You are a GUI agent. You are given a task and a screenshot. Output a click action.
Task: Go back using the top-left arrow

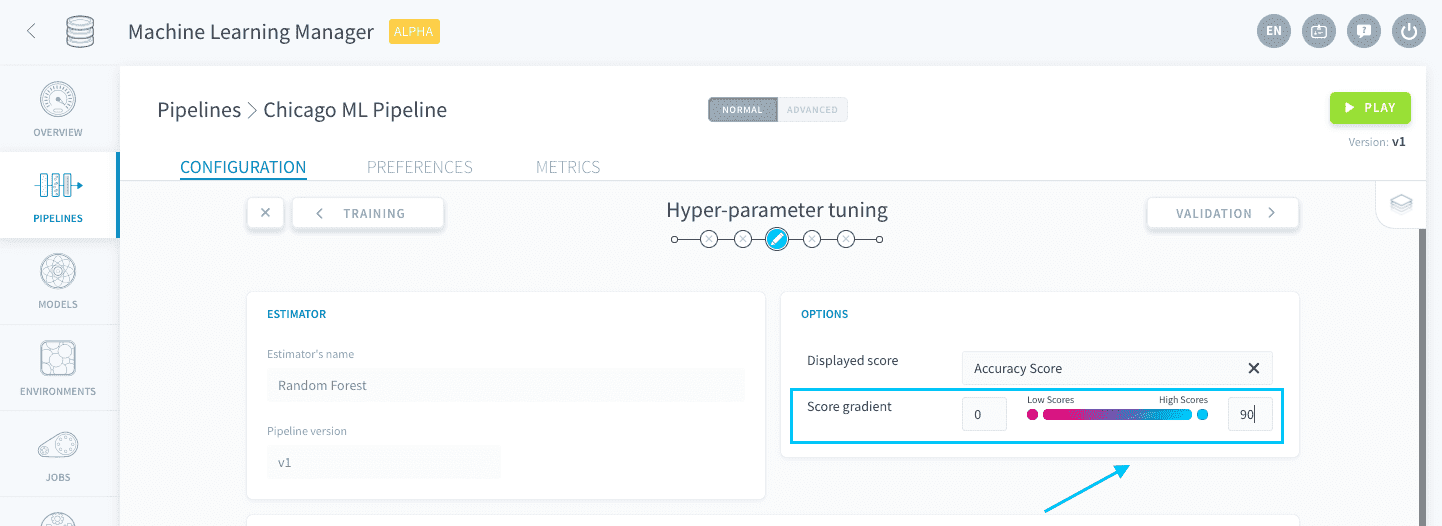coord(32,31)
